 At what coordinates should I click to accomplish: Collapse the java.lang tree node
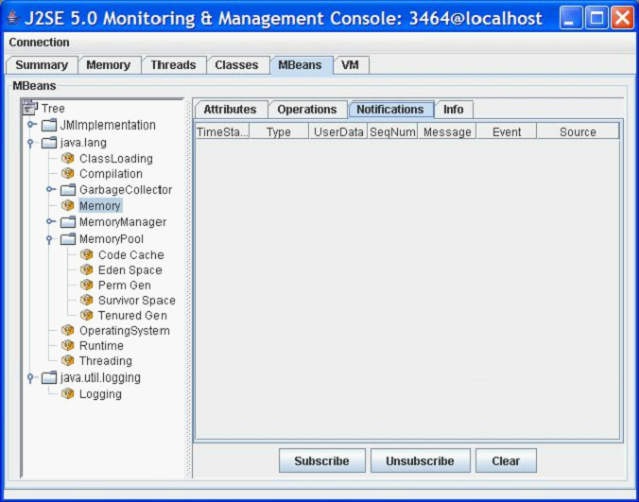pyautogui.click(x=30, y=143)
